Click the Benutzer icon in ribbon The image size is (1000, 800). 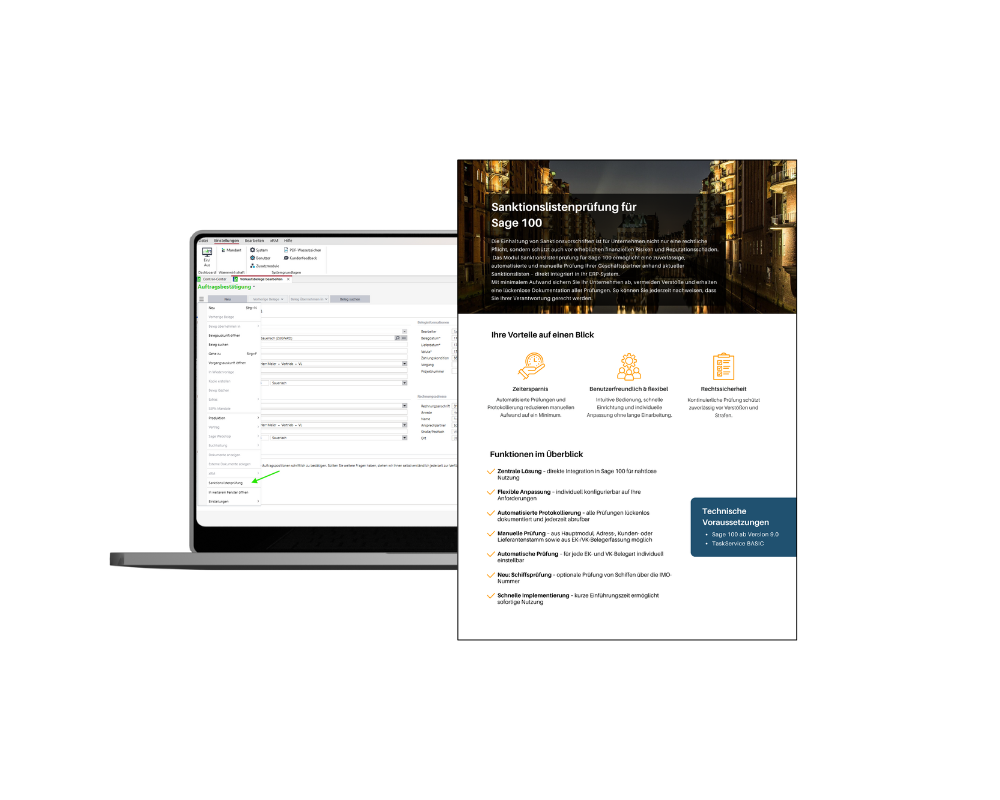point(252,258)
